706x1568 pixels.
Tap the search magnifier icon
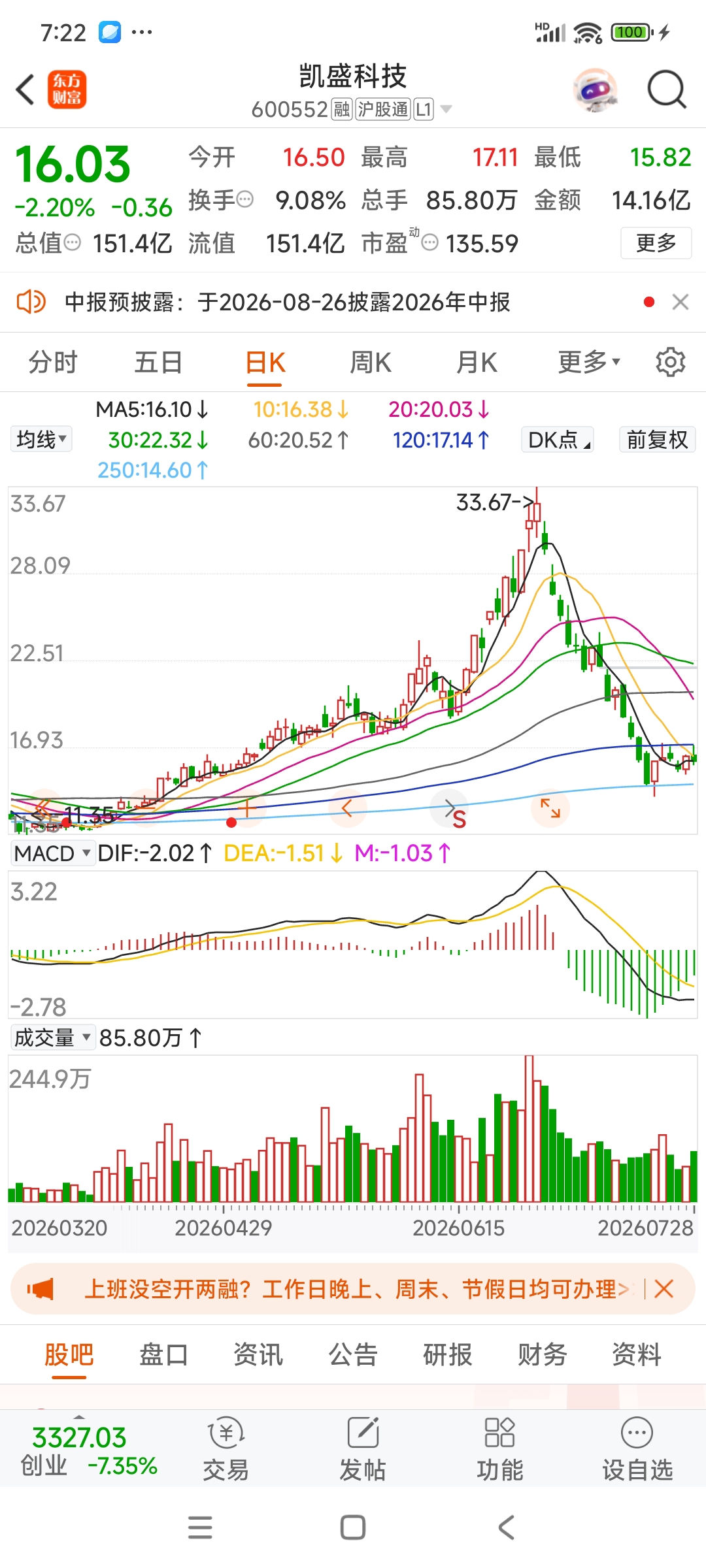point(666,90)
